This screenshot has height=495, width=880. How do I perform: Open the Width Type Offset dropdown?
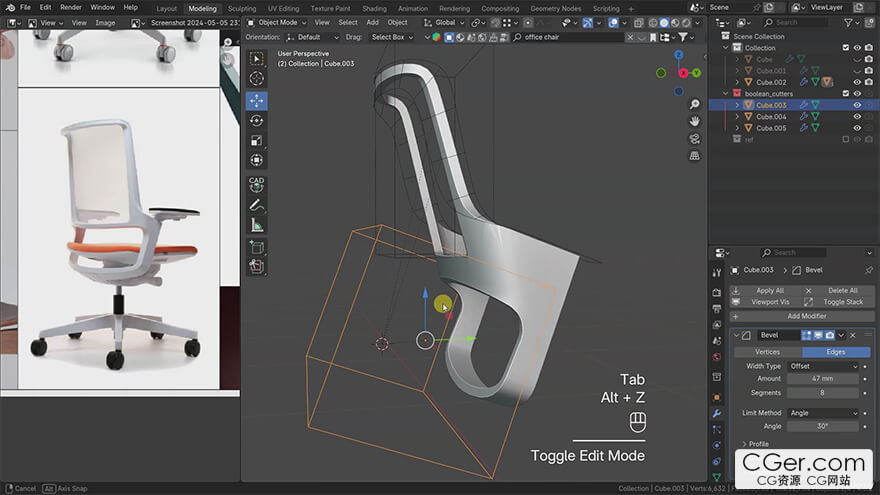coord(823,366)
